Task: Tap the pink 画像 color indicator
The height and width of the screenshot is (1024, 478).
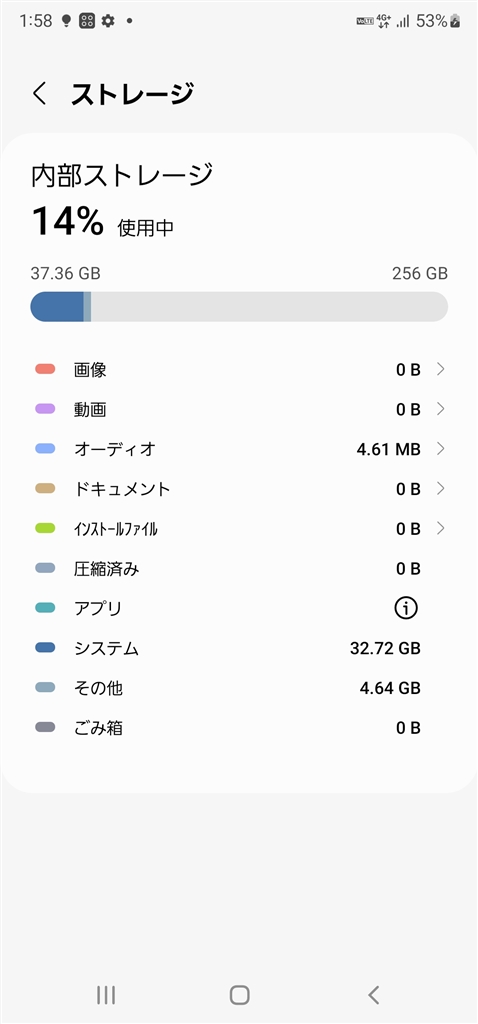Action: [x=45, y=370]
